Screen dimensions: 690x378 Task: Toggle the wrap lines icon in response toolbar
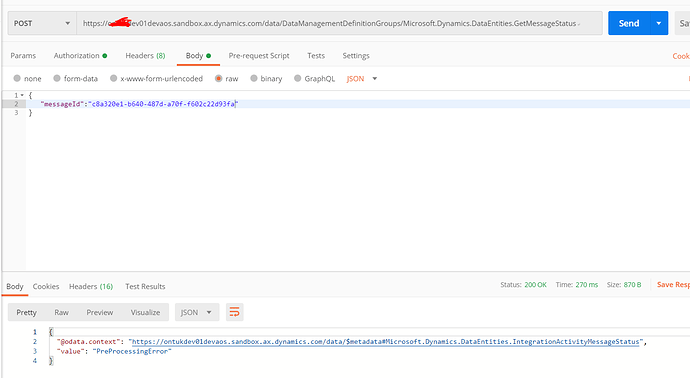coord(235,312)
